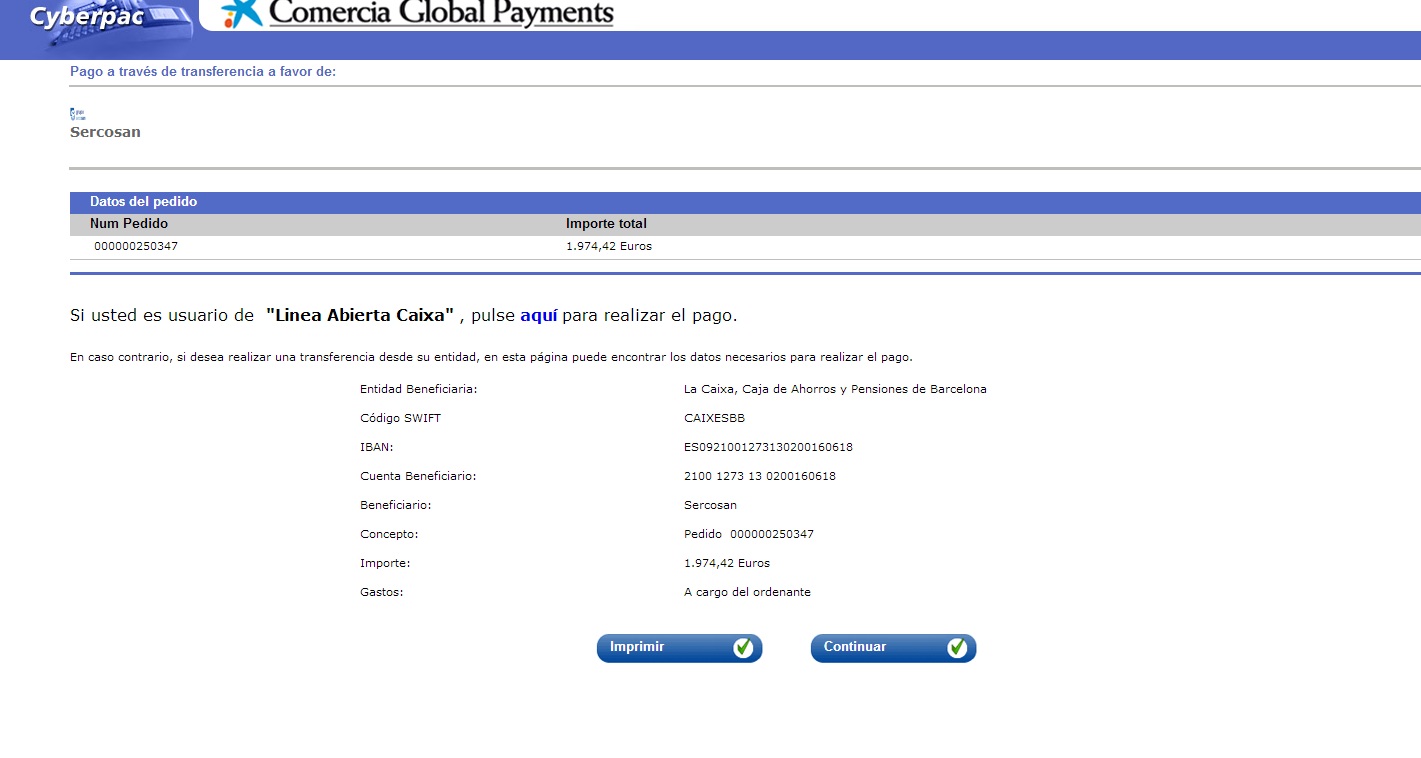Select 1.974,42 Euros under Importe total

pos(609,246)
